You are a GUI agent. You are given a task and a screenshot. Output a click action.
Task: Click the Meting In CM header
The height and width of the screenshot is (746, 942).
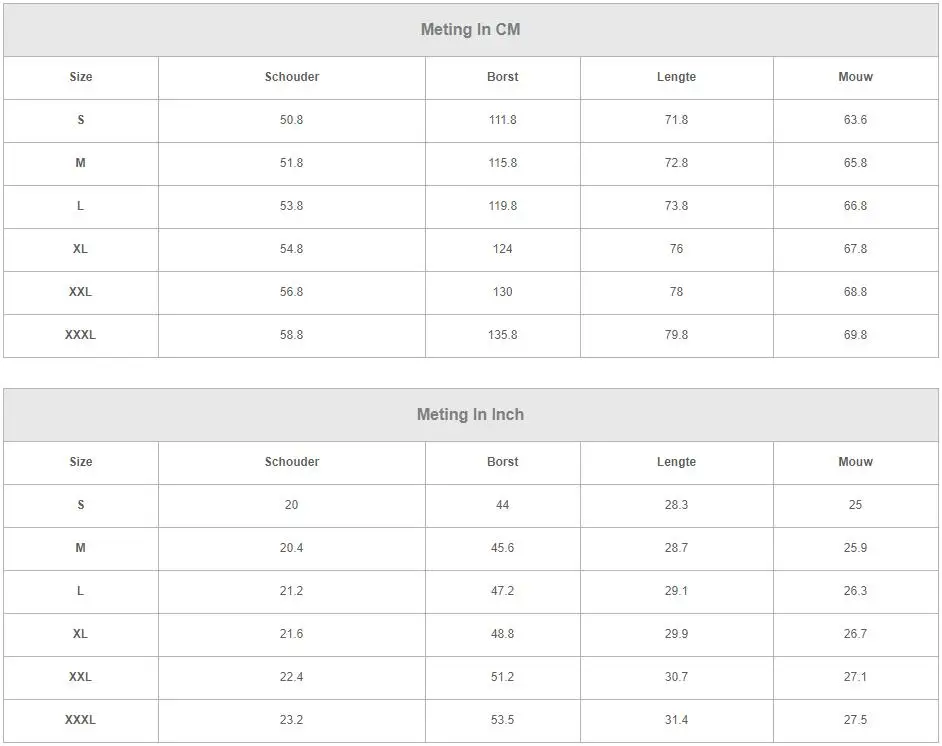click(470, 29)
